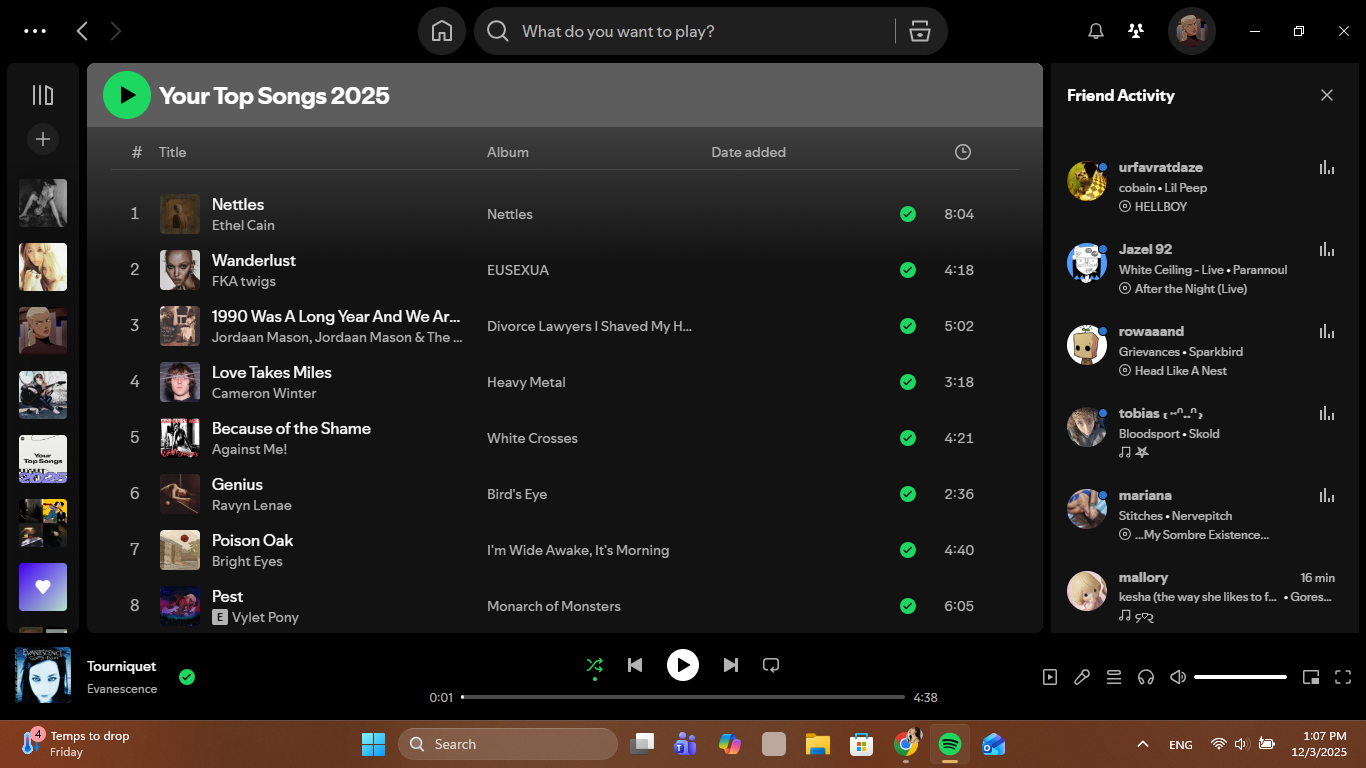Open Liked Songs heart tile in sidebar

43,587
